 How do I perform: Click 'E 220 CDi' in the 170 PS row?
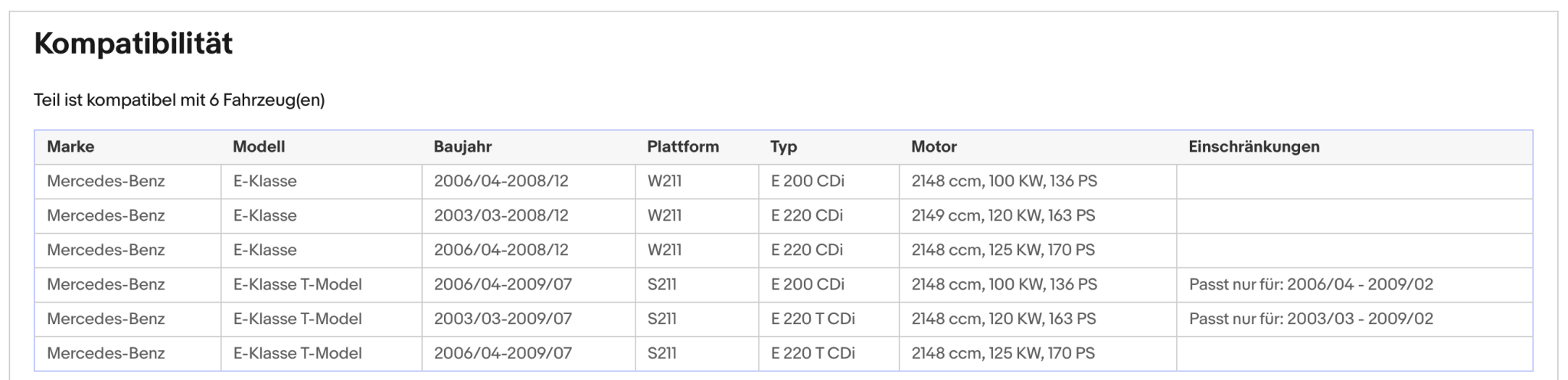coord(807,250)
